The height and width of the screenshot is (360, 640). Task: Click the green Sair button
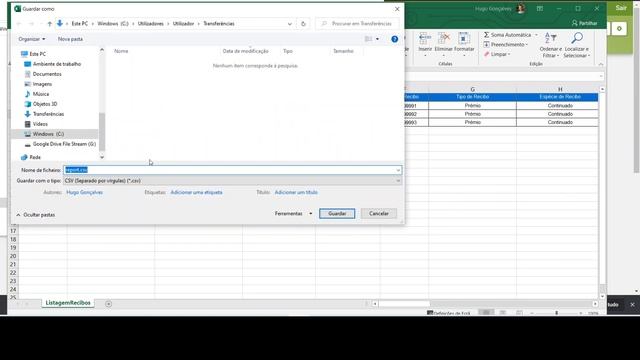coord(621,8)
